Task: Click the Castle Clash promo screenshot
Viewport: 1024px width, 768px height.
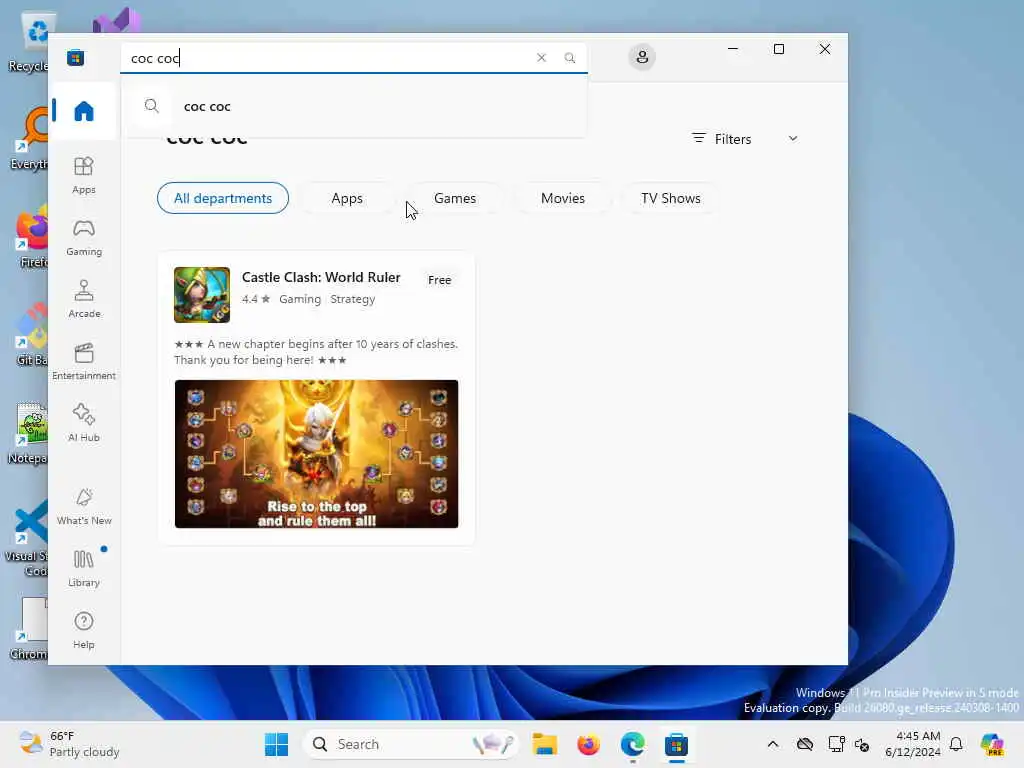Action: 316,454
